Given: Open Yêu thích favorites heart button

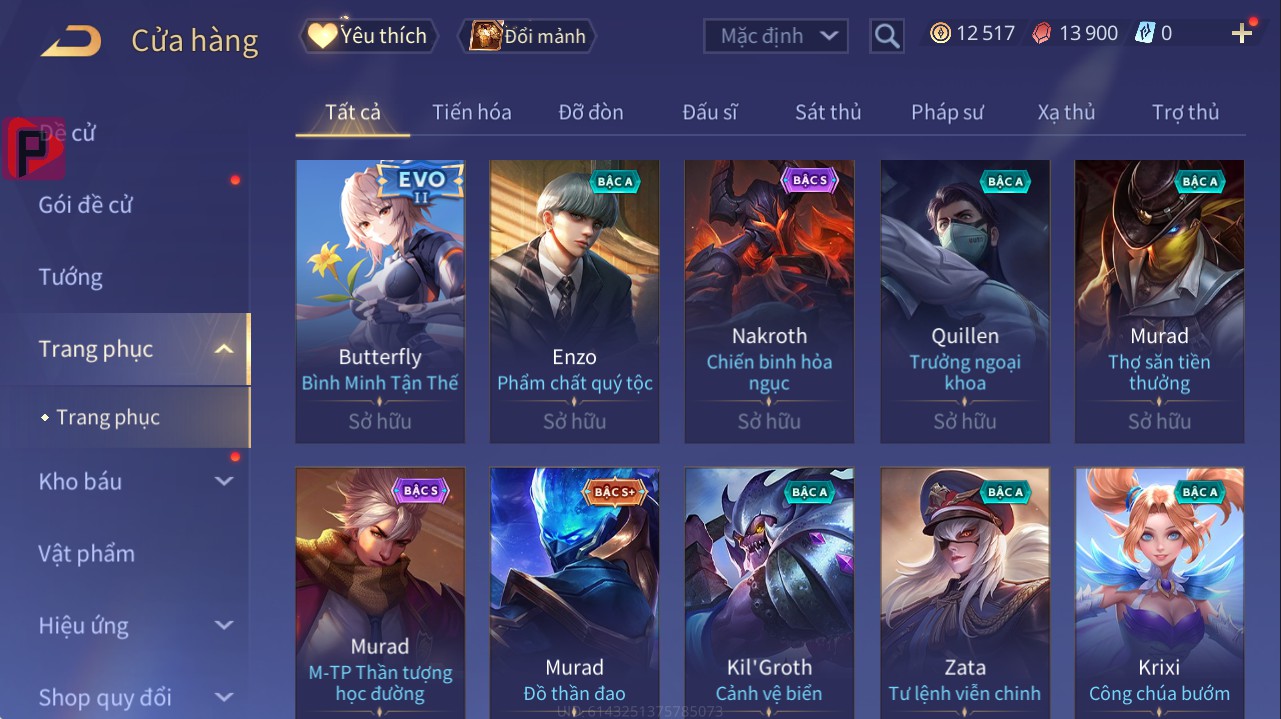Looking at the screenshot, I should point(369,36).
